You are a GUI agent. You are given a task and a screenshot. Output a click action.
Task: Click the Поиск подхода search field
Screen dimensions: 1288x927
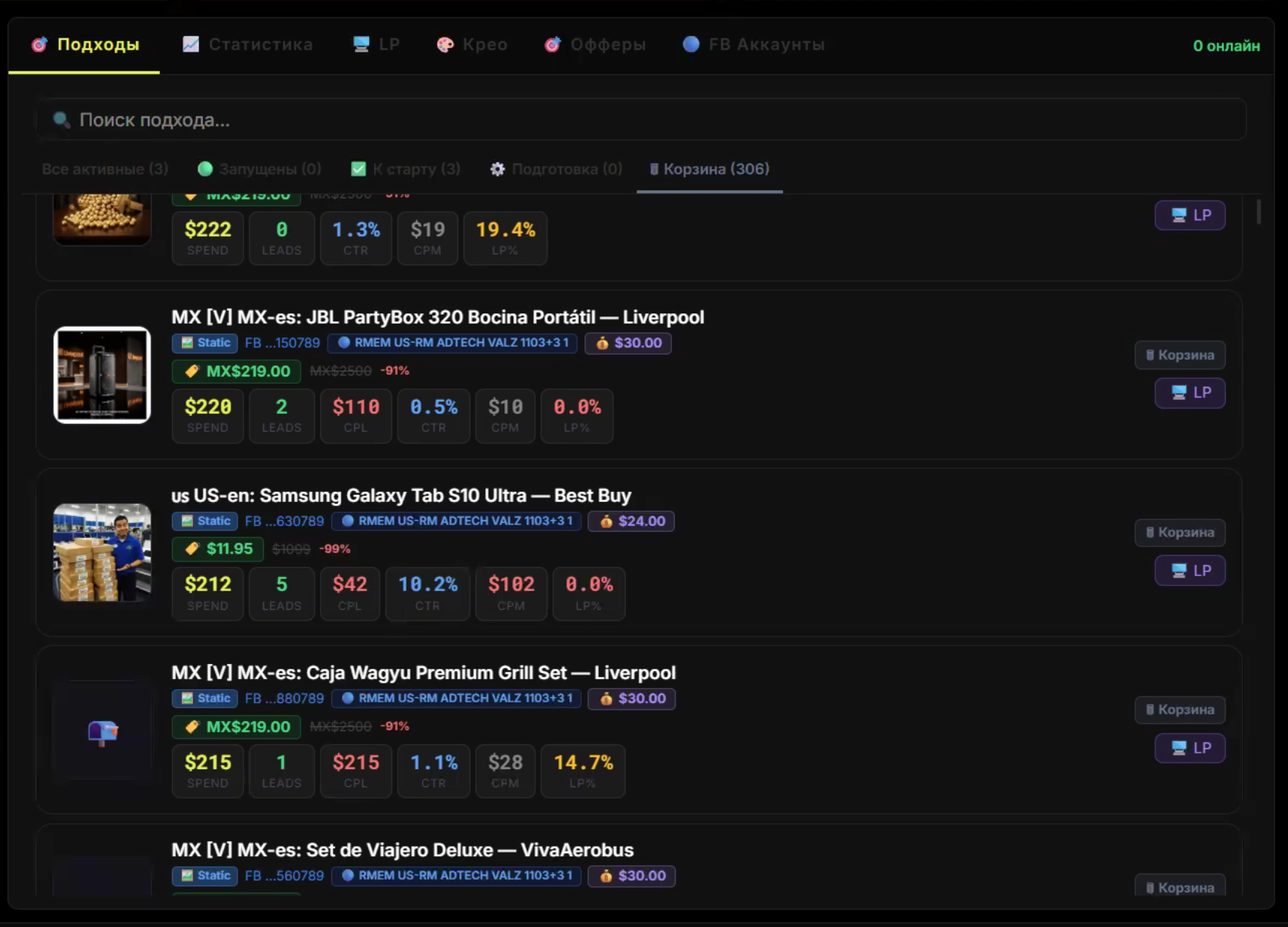pyautogui.click(x=641, y=119)
